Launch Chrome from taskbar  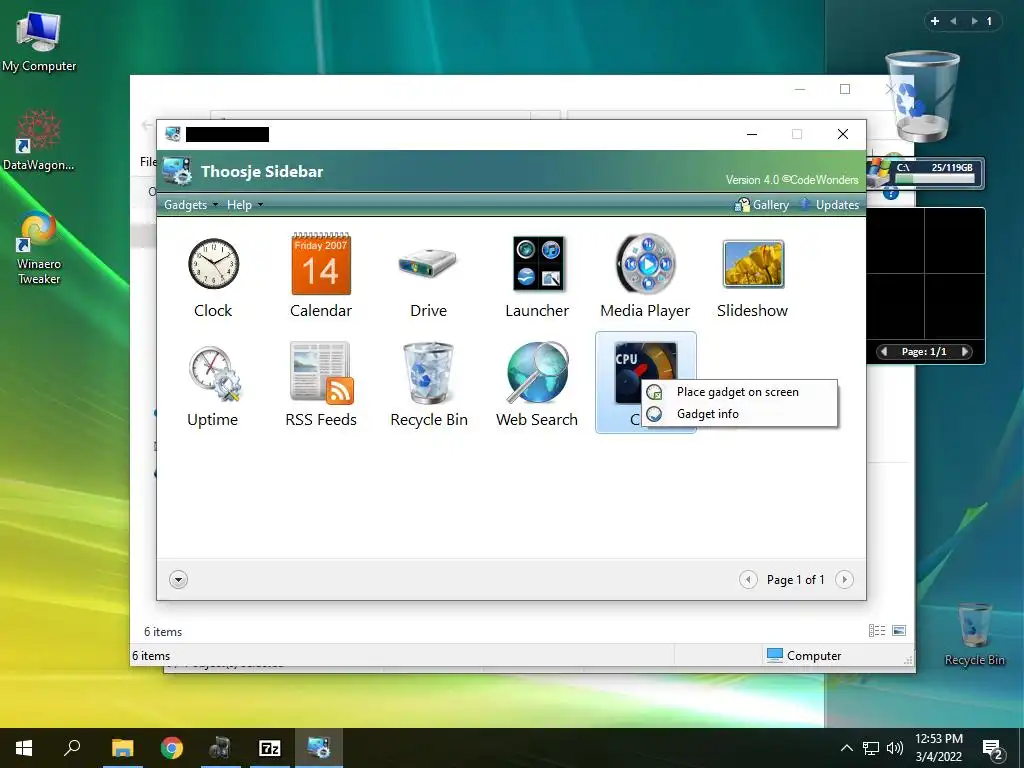pyautogui.click(x=172, y=748)
